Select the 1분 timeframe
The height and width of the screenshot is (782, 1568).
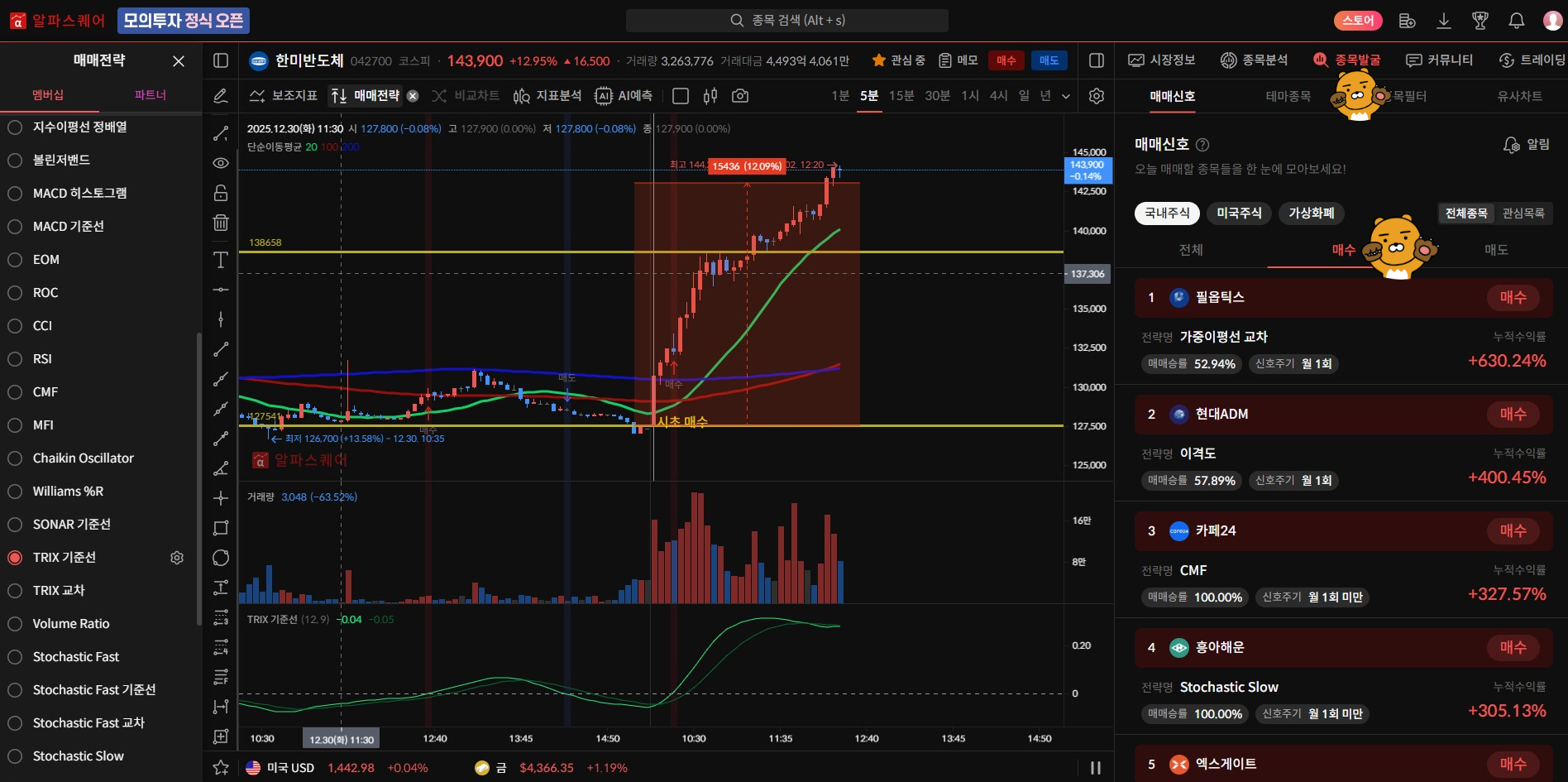click(x=840, y=96)
